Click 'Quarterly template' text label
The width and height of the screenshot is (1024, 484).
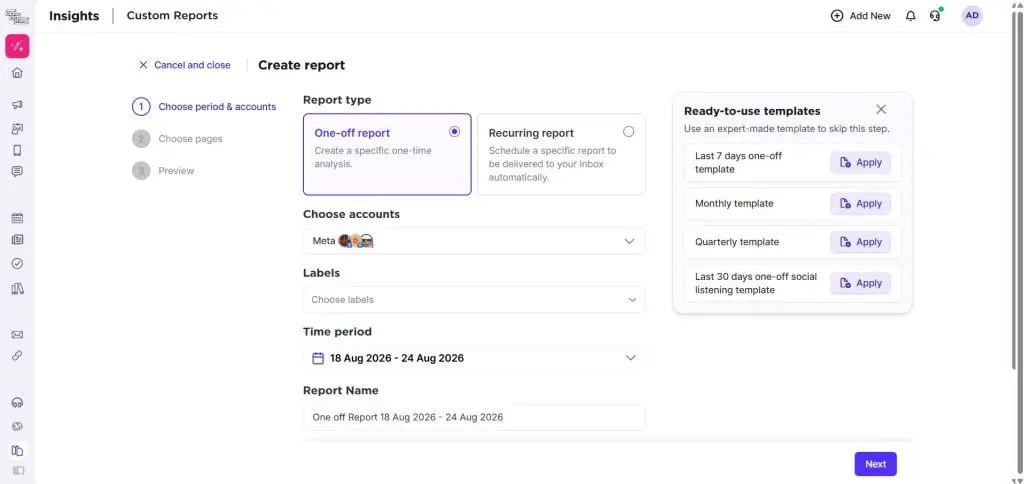(737, 242)
